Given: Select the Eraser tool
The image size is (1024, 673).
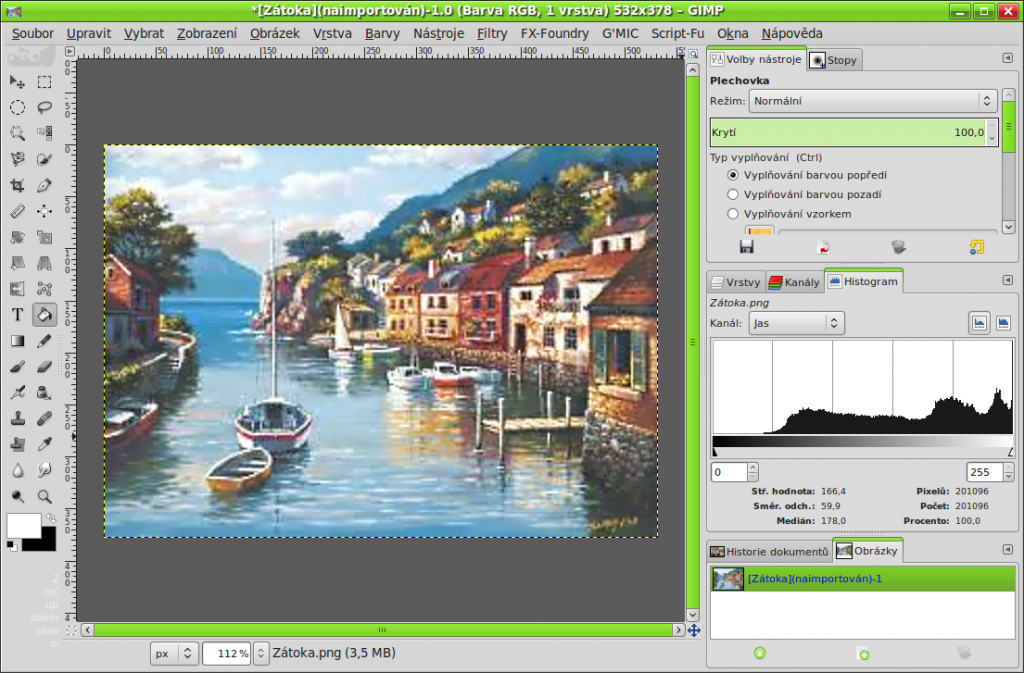Looking at the screenshot, I should tap(44, 367).
